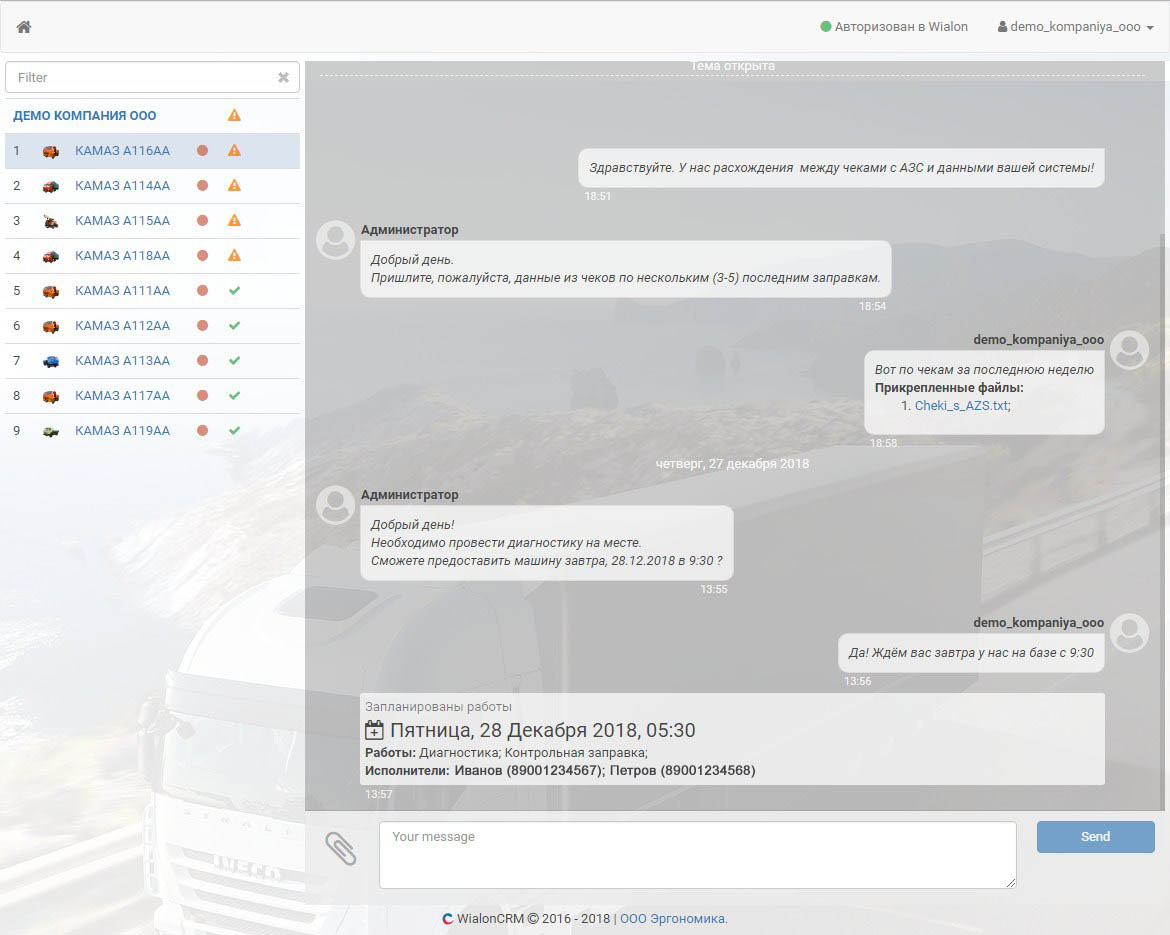Viewport: 1170px width, 935px height.
Task: Click the calendar icon in scheduled works
Action: 374,730
